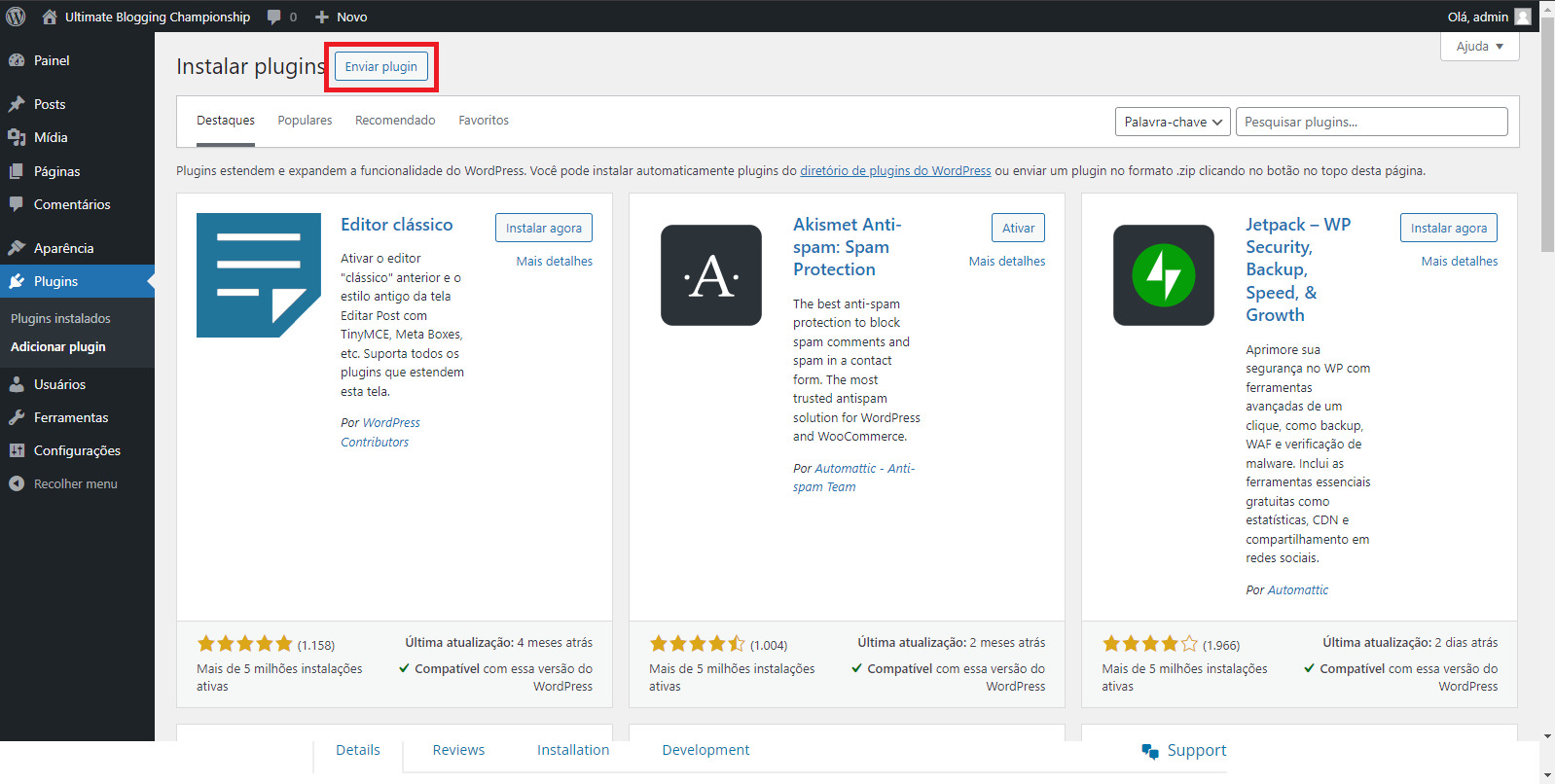This screenshot has height=784, width=1555.
Task: Click the Automattic Anti-spam Team author link
Action: 853,478
